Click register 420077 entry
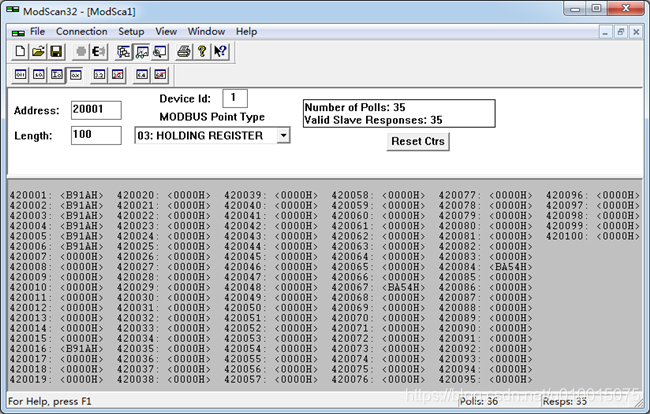650x414 pixels. (x=486, y=195)
